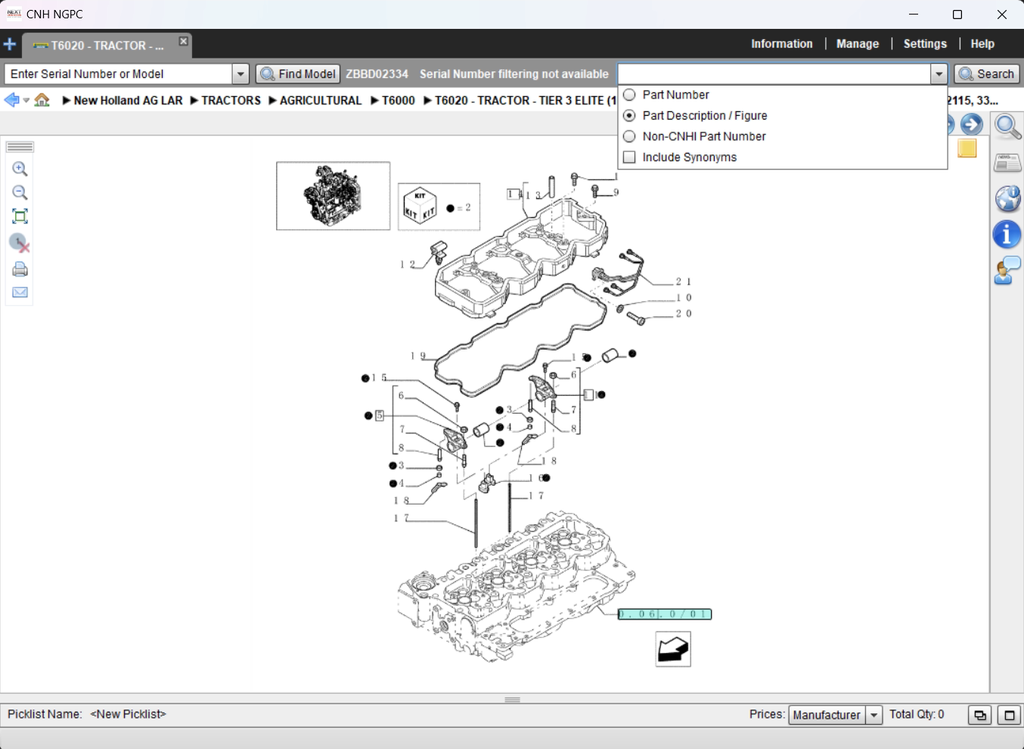Focus the parts search text field
Image resolution: width=1024 pixels, height=749 pixels.
point(774,74)
